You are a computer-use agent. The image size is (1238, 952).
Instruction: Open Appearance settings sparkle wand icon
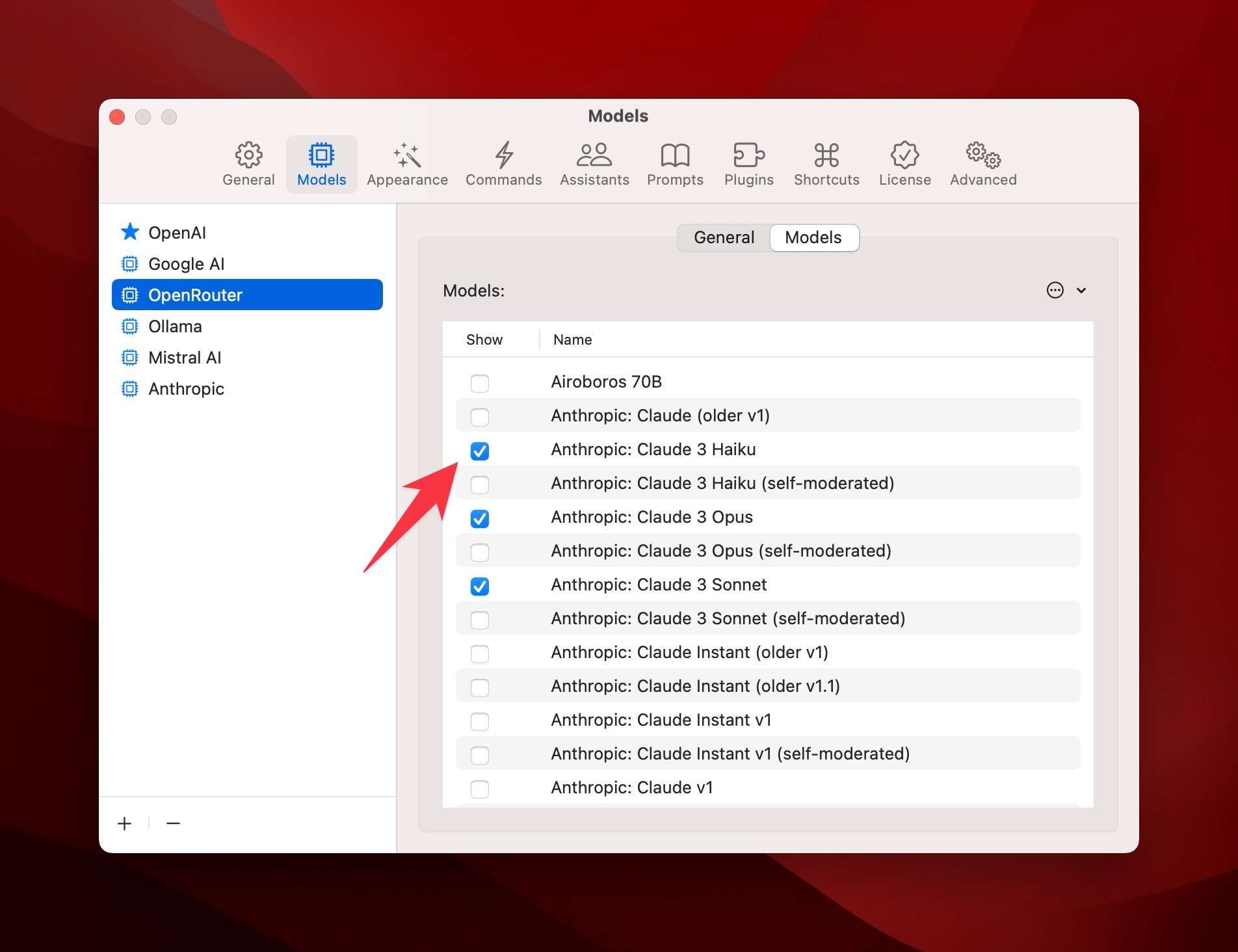407,155
